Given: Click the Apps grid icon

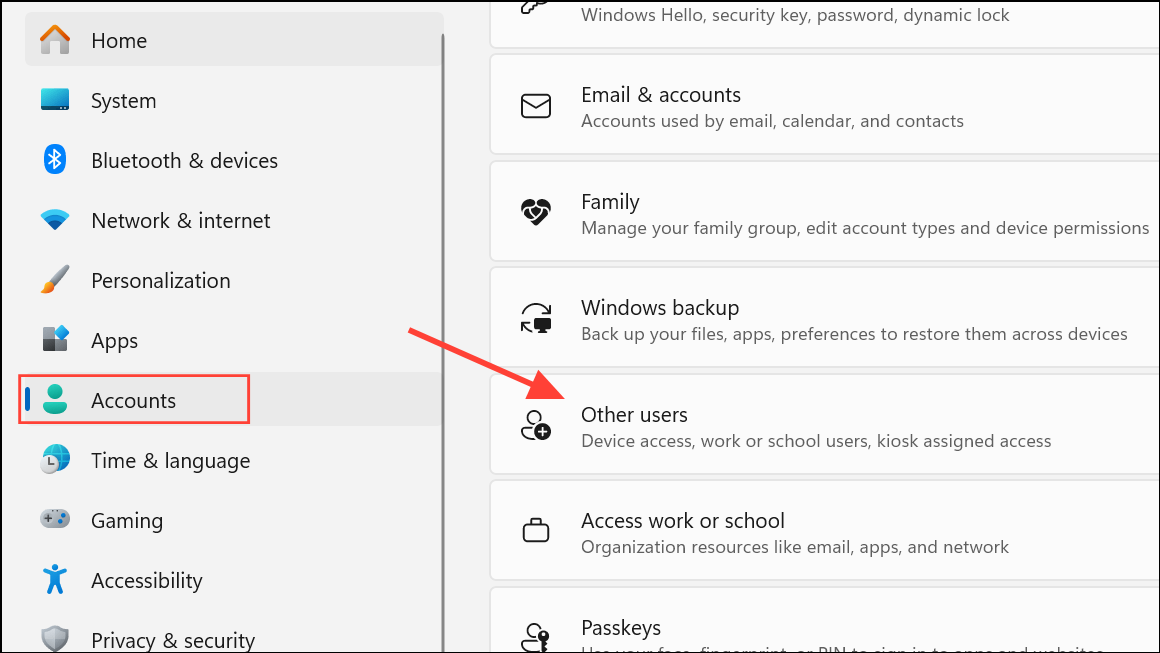Looking at the screenshot, I should (x=55, y=339).
